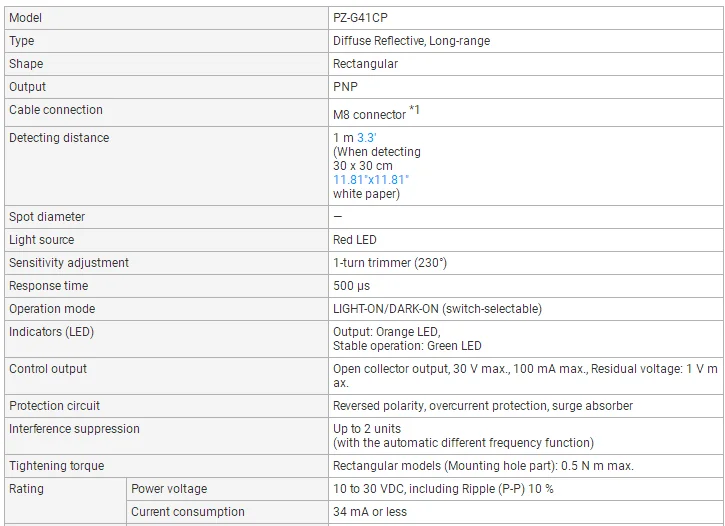Click the 'Open collector output, 30 V max.' text

pyautogui.click(x=420, y=369)
